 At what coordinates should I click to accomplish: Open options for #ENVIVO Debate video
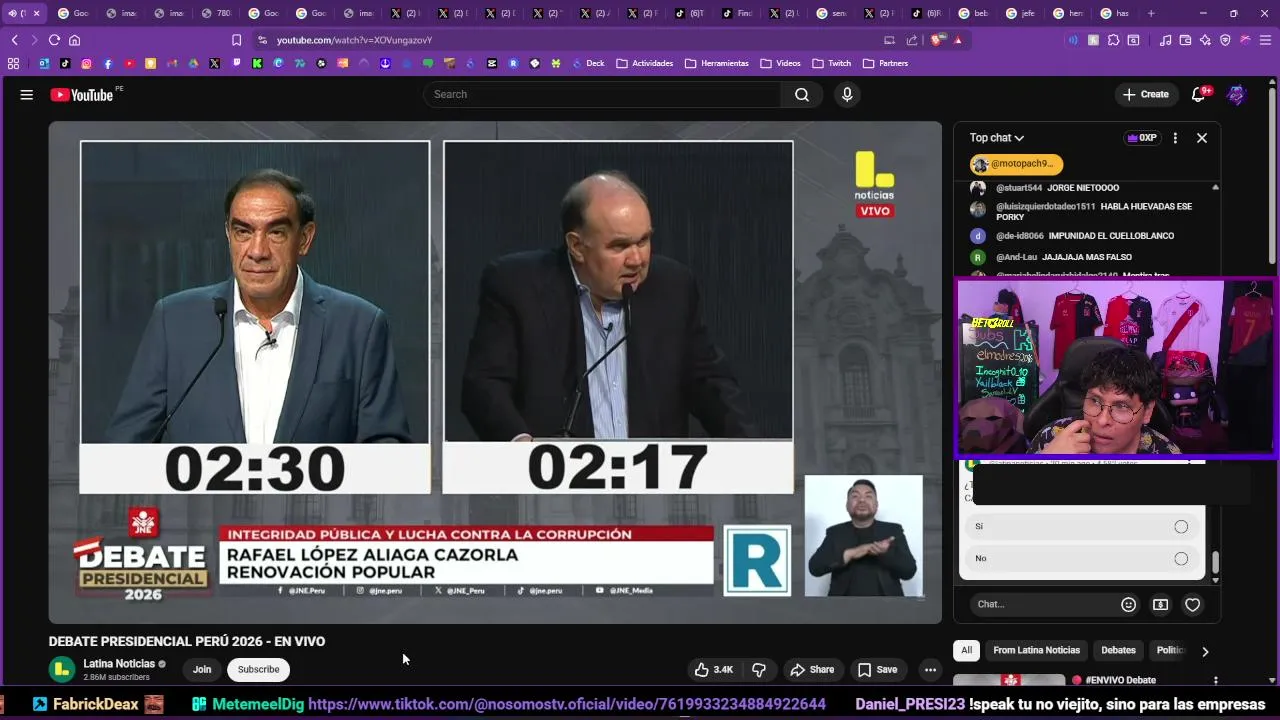1216,680
